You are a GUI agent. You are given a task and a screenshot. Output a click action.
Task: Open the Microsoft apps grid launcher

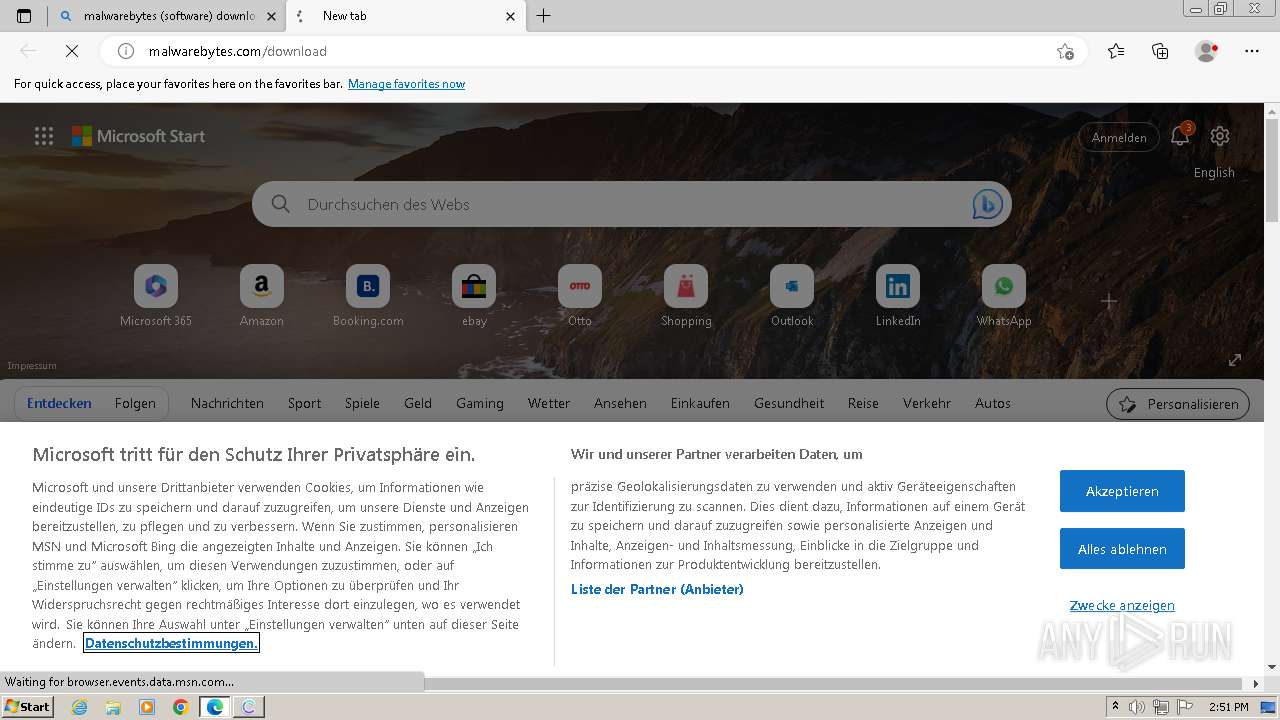point(44,137)
